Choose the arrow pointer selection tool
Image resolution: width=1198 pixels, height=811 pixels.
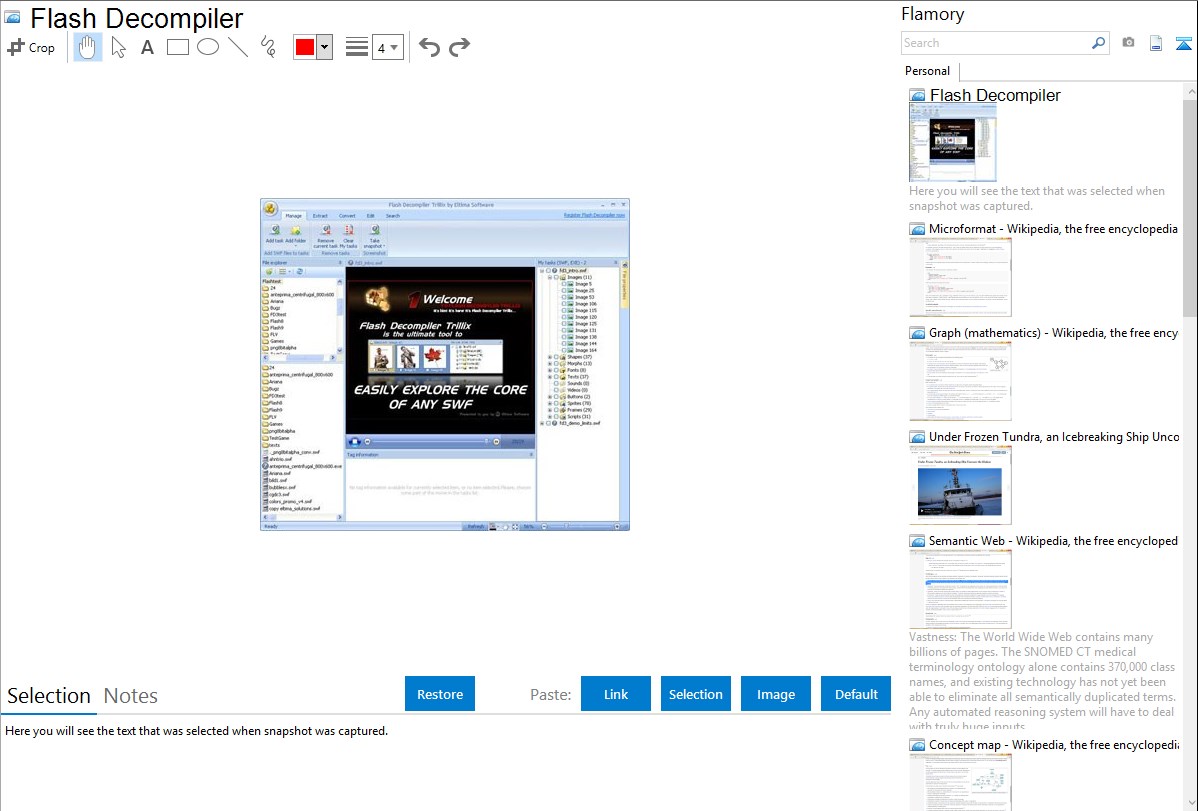tap(118, 47)
